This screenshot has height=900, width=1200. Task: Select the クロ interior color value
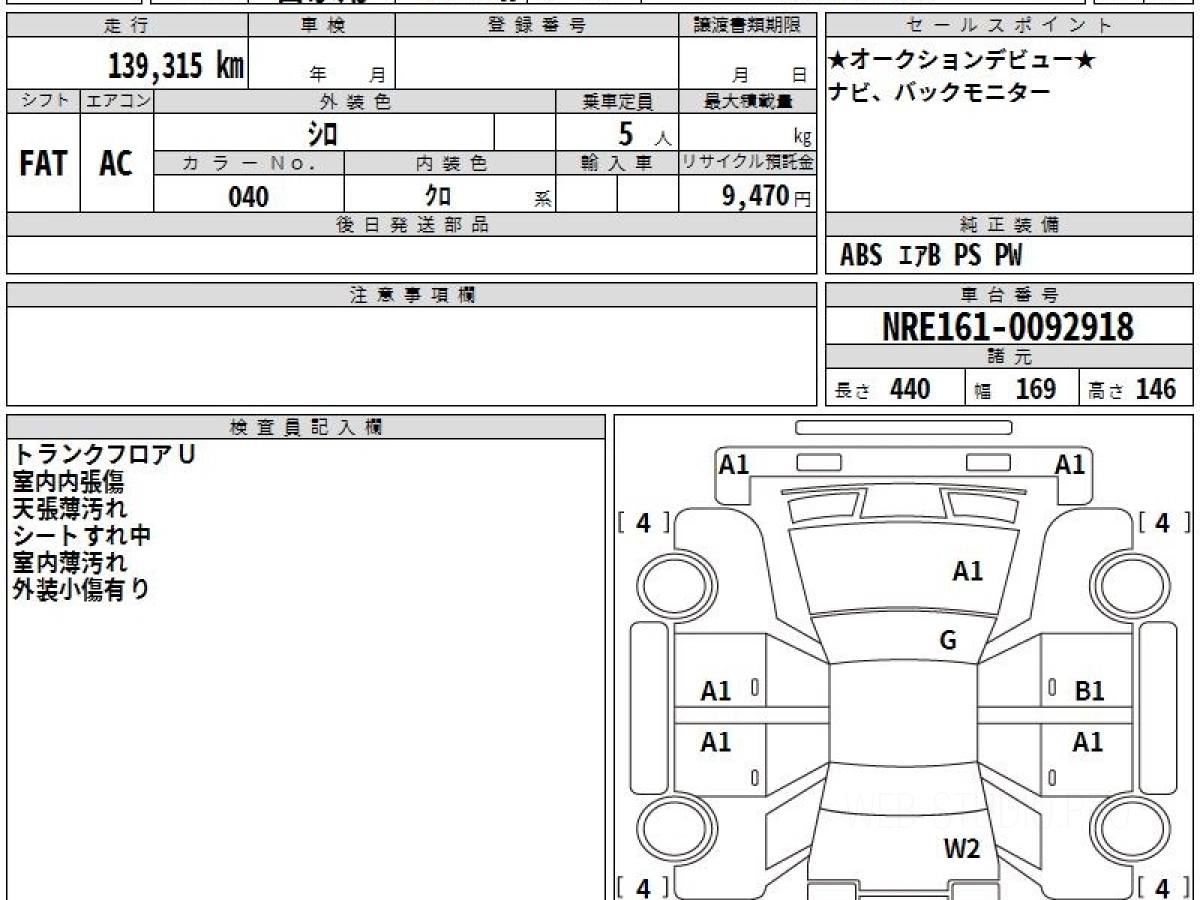pos(437,197)
